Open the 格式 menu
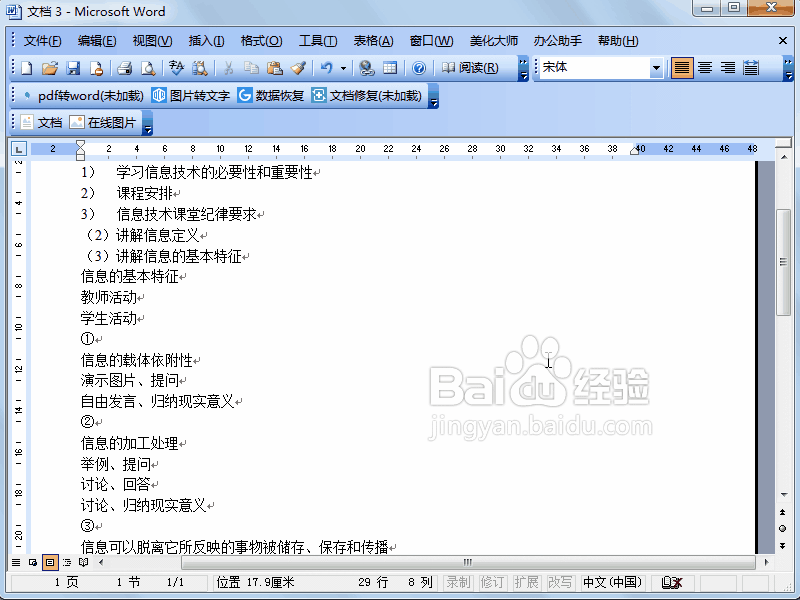 coord(260,40)
